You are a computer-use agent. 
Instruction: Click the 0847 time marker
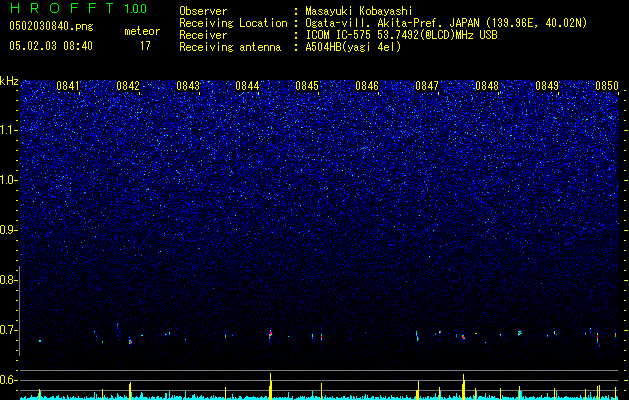(427, 86)
